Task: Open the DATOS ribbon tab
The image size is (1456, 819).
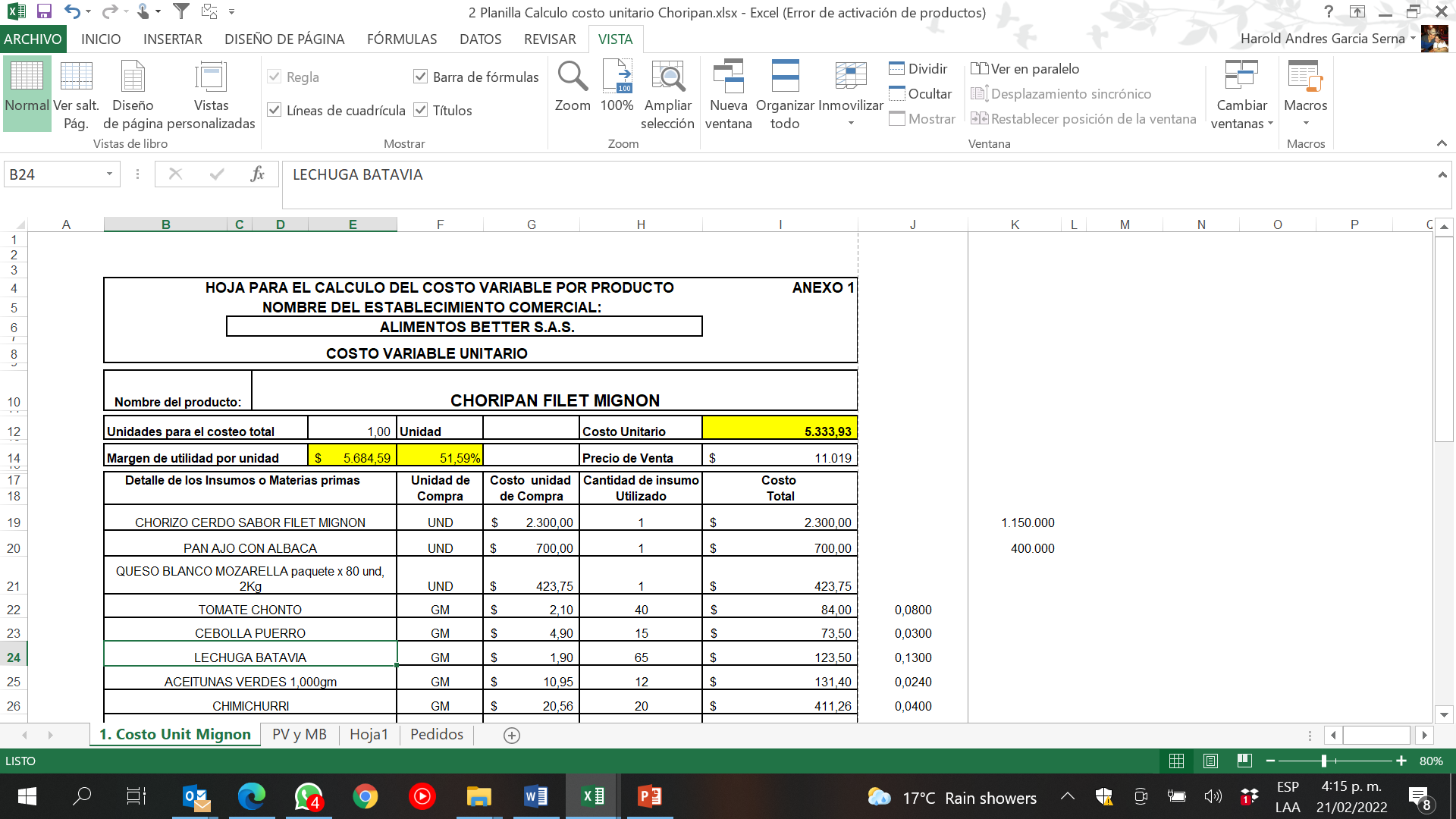Action: (x=480, y=39)
